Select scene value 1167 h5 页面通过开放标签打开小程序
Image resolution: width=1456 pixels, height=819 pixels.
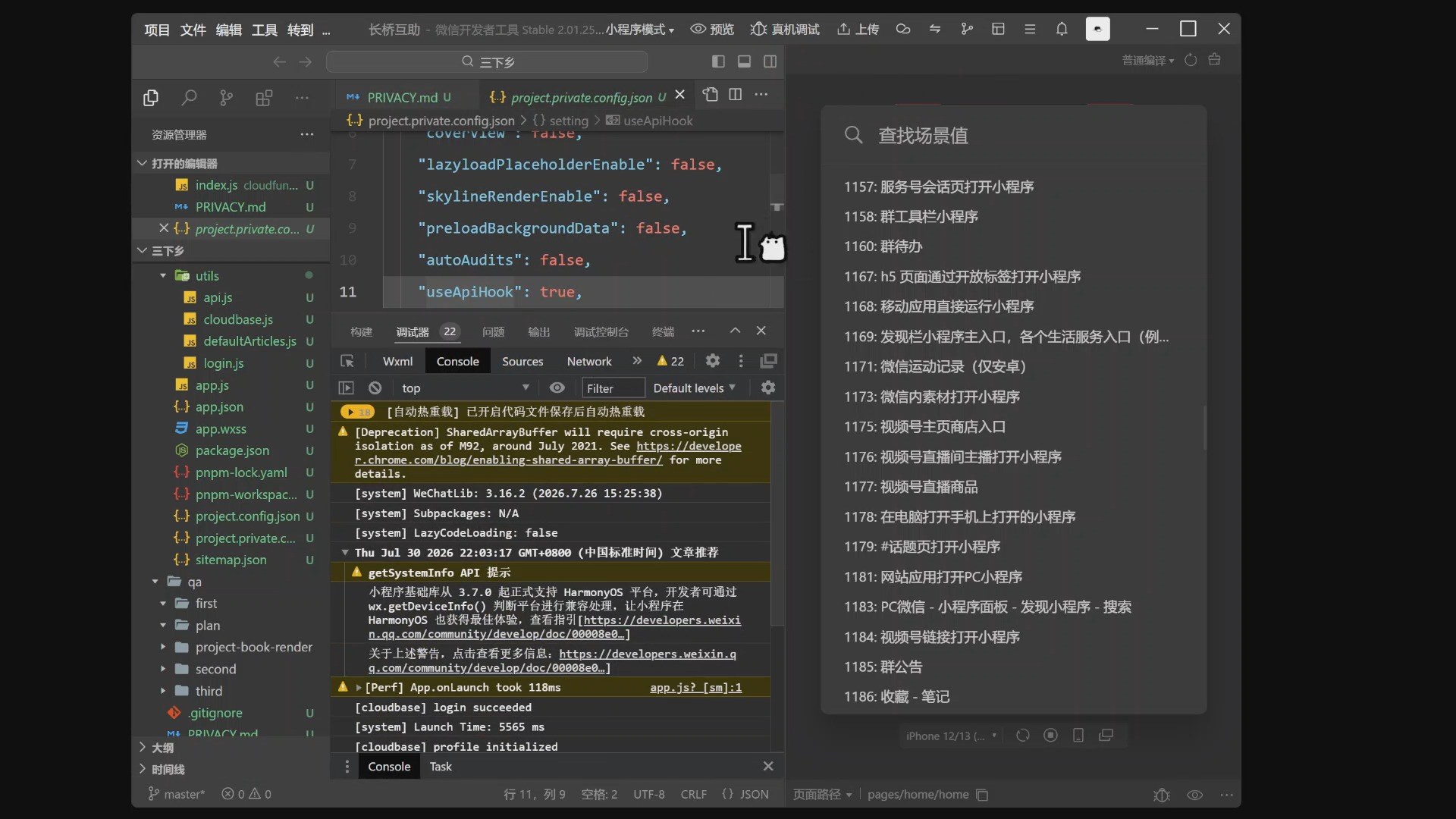click(962, 277)
